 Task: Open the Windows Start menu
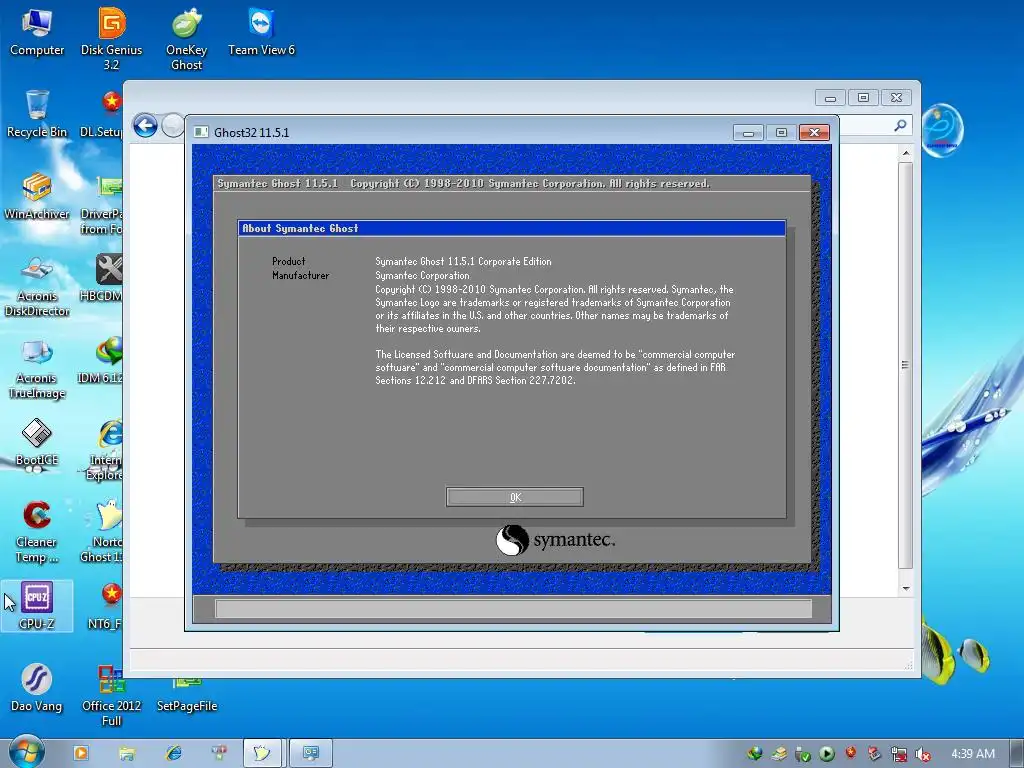[26, 753]
